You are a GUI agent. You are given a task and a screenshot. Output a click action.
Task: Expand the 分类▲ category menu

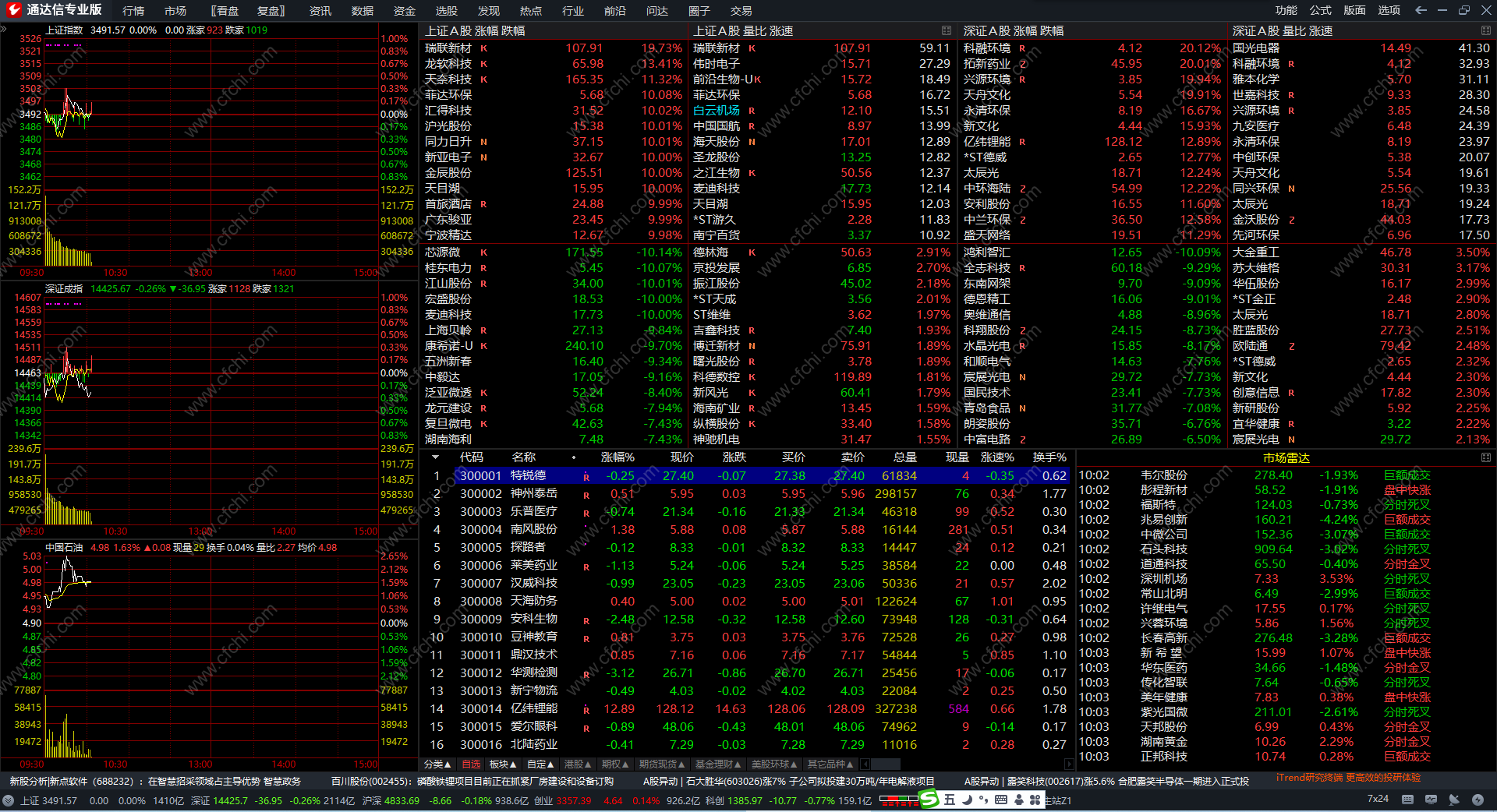pos(437,764)
